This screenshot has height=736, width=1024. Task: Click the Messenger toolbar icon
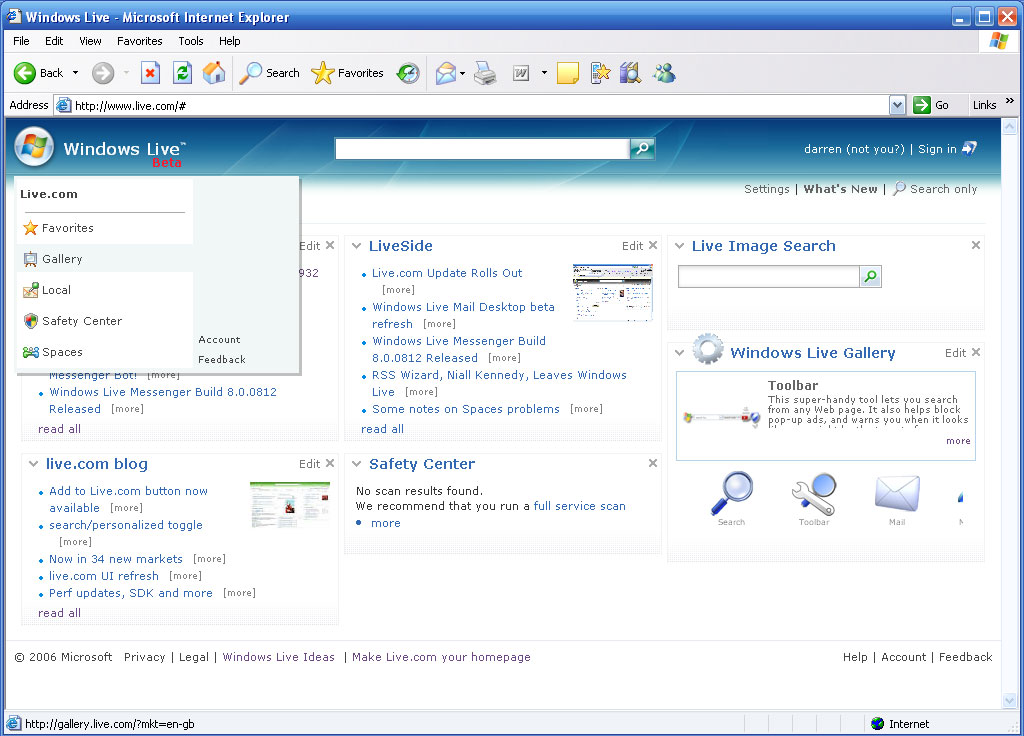pos(664,73)
